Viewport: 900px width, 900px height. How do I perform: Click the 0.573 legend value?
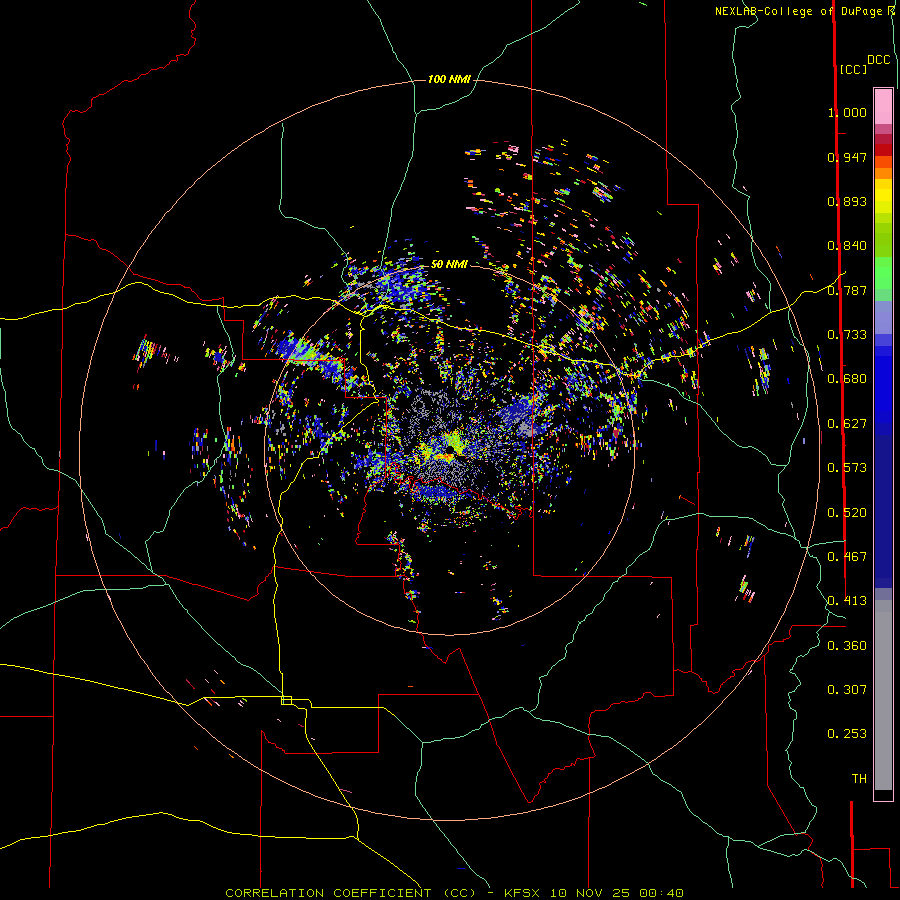point(847,468)
